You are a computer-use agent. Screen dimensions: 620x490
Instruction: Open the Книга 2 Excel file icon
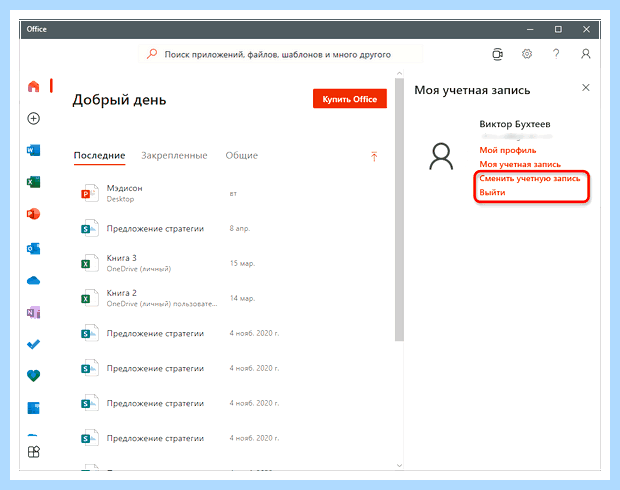point(90,298)
